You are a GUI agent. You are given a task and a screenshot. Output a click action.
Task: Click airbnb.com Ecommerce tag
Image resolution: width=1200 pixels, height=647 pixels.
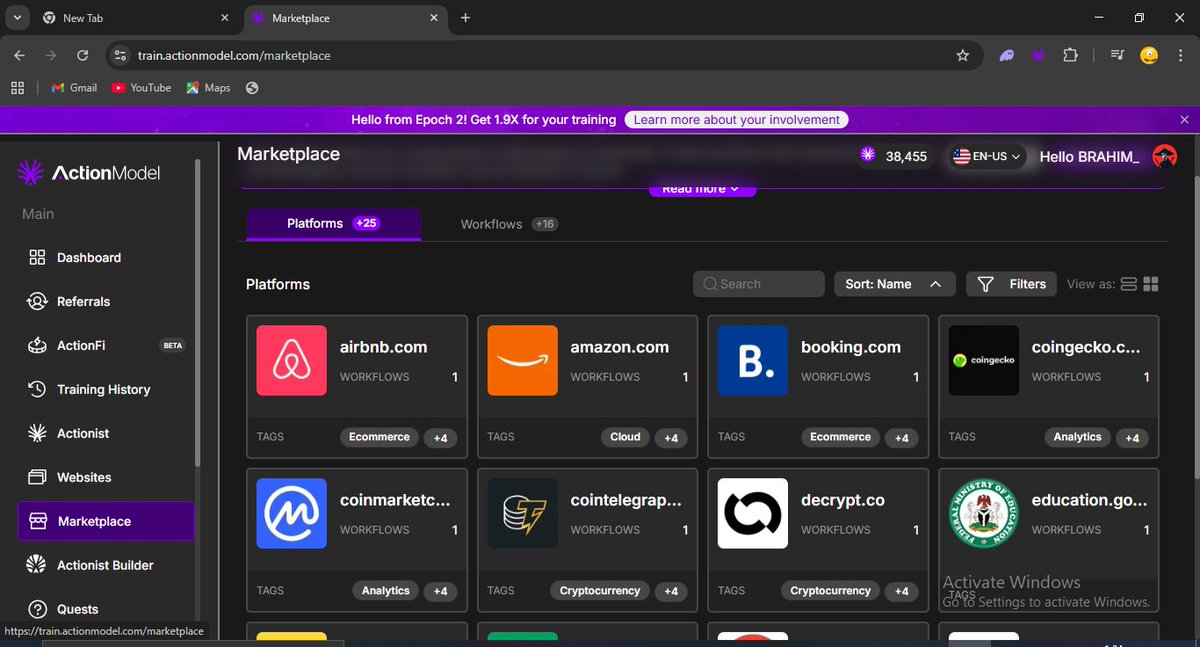click(379, 437)
